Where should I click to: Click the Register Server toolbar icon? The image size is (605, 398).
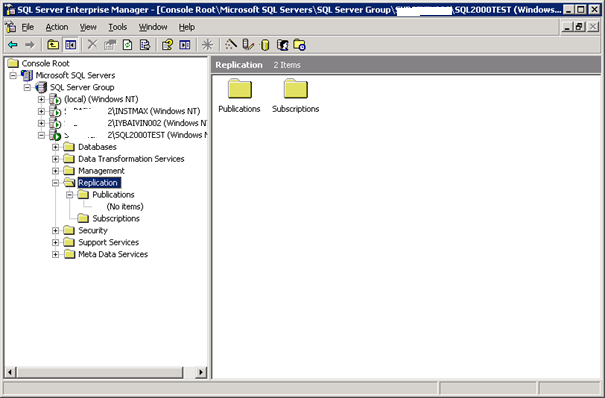[x=248, y=45]
